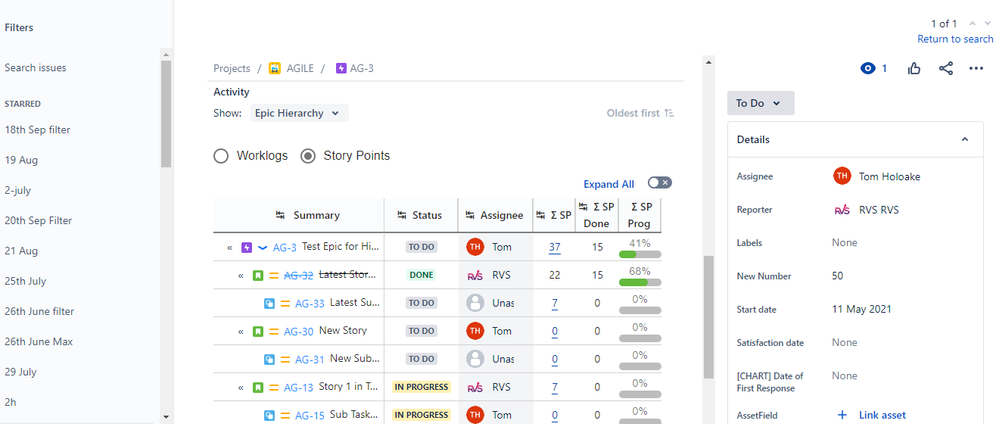
Task: Open the Epic Hierarchy show dropdown
Action: (x=299, y=113)
